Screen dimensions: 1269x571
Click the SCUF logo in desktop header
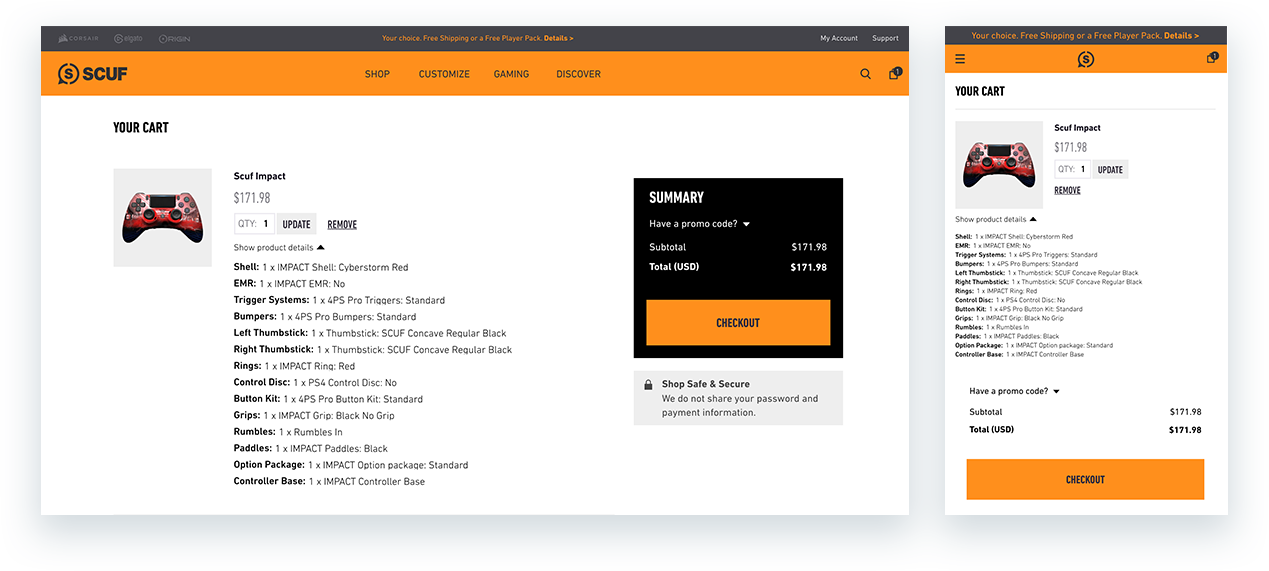[93, 74]
